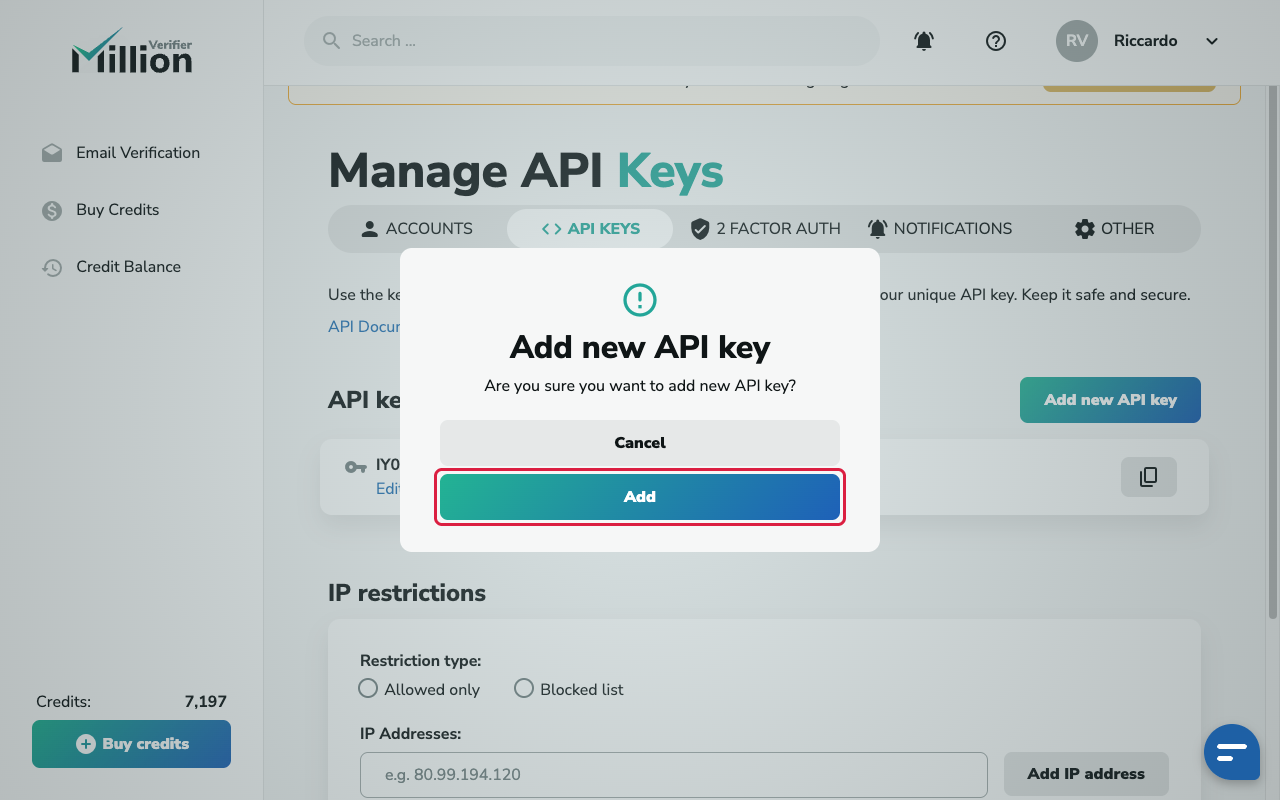Click the RV user avatar
Viewport: 1280px width, 800px height.
[x=1077, y=41]
